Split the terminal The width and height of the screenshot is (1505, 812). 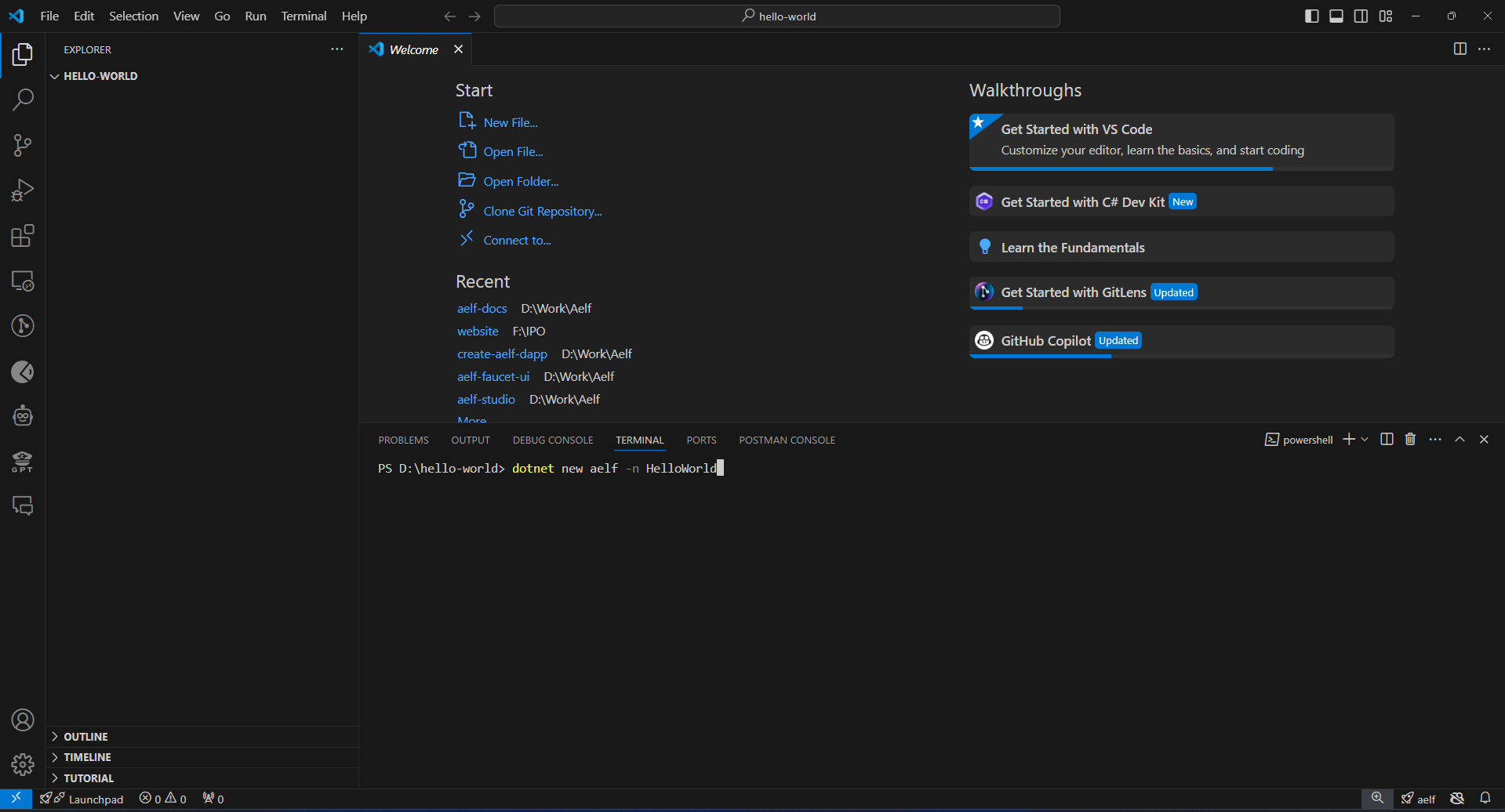tap(1387, 440)
